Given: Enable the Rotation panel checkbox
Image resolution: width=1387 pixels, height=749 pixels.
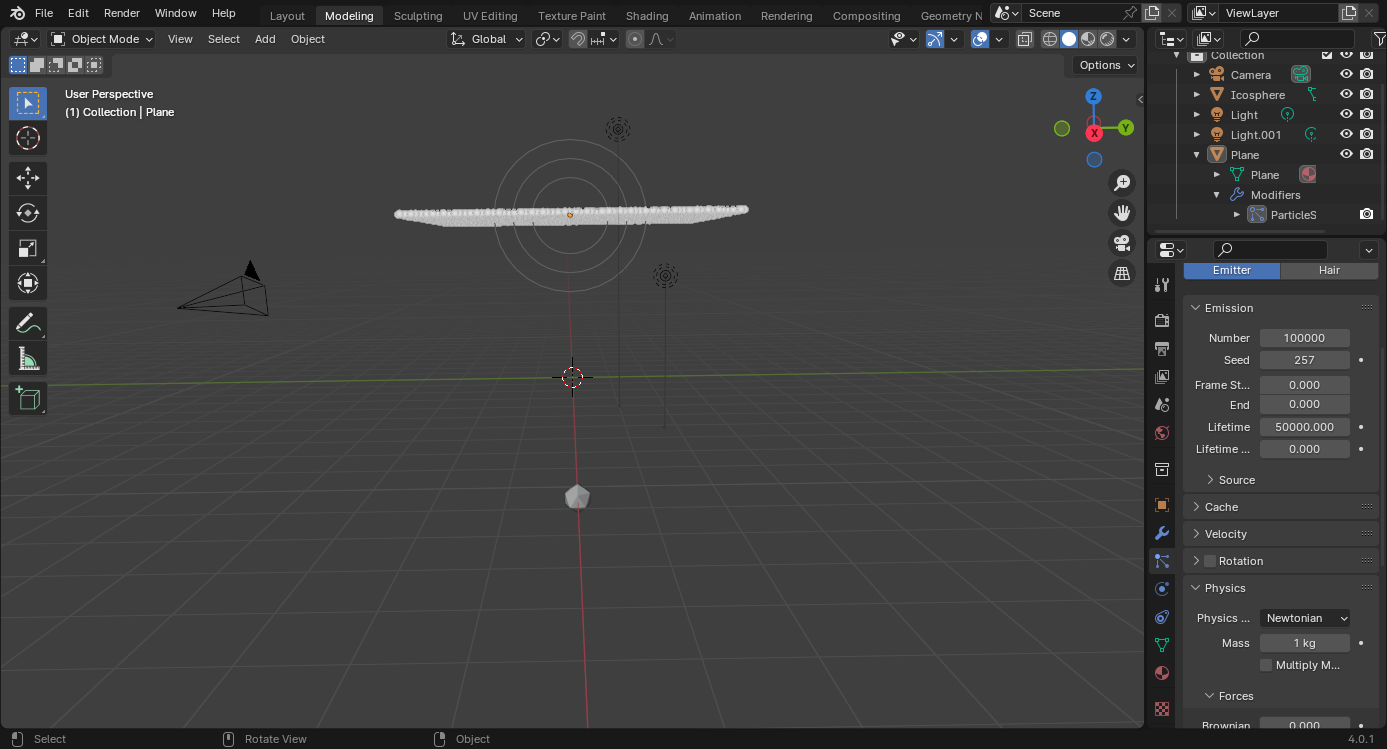Looking at the screenshot, I should 1210,561.
